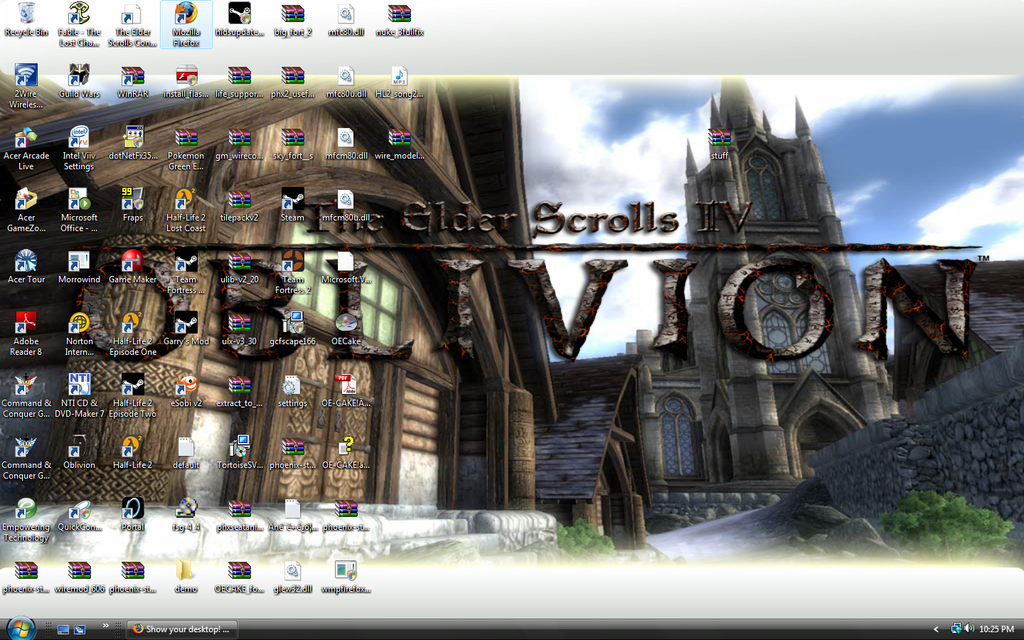
Task: Launch the Guild Wars shortcut
Action: click(79, 81)
